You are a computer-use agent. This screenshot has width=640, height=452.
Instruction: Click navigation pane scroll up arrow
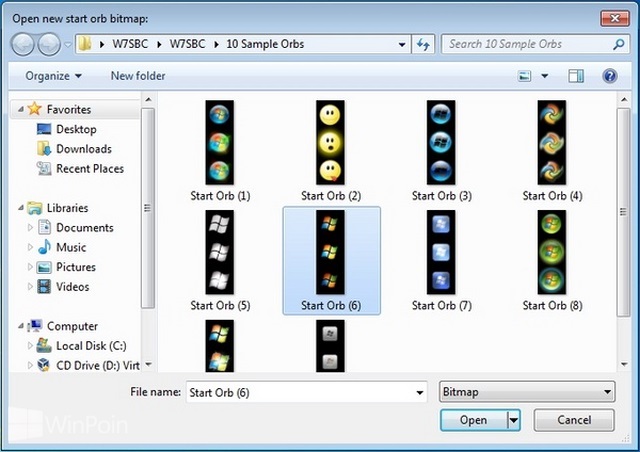tap(148, 99)
